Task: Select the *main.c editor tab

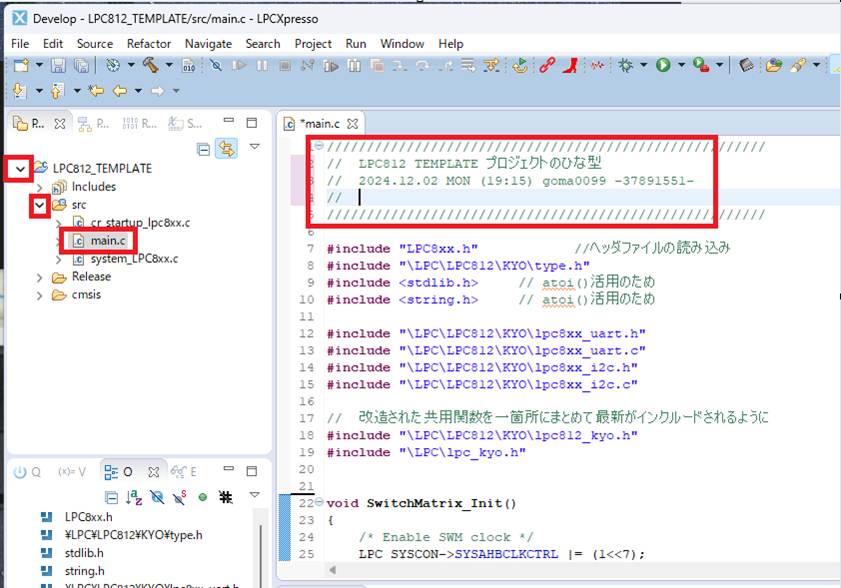Action: [x=318, y=124]
